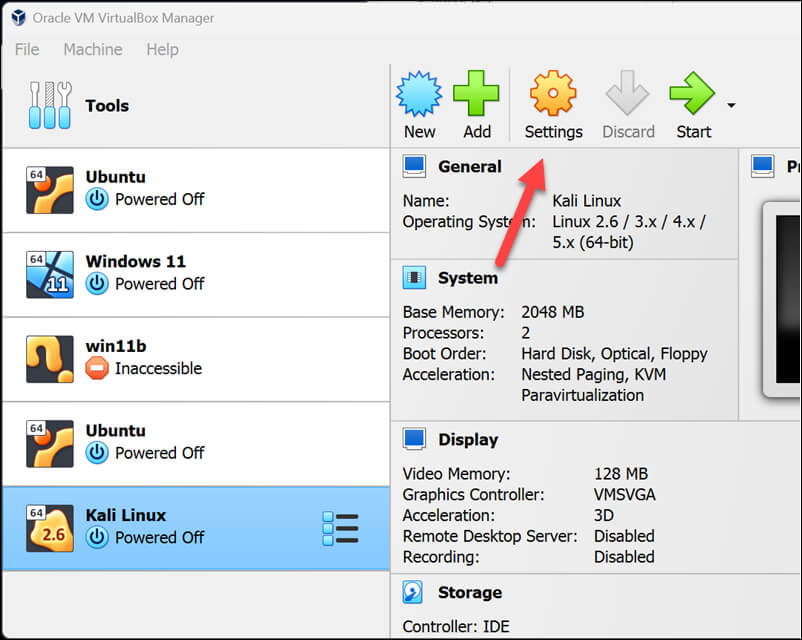Open Settings via the orange gear icon
Viewport: 802px width, 640px height.
pos(553,95)
